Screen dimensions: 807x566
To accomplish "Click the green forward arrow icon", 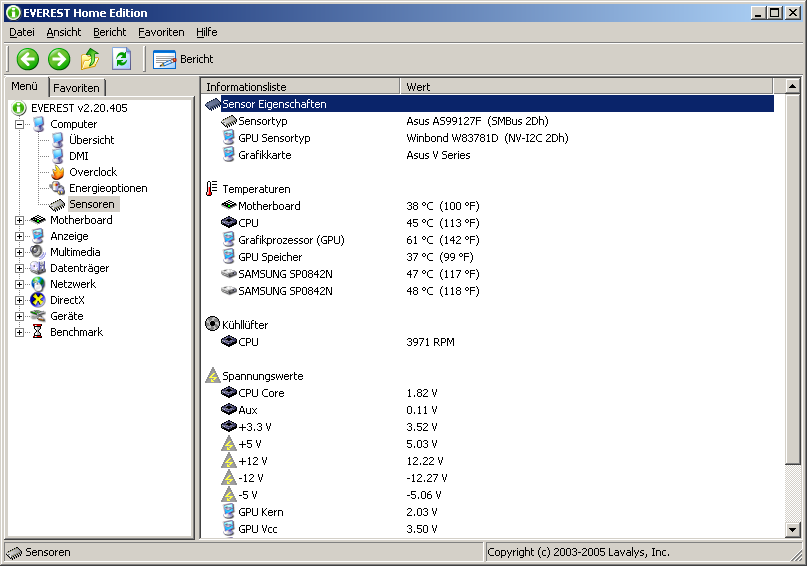I will pyautogui.click(x=59, y=59).
